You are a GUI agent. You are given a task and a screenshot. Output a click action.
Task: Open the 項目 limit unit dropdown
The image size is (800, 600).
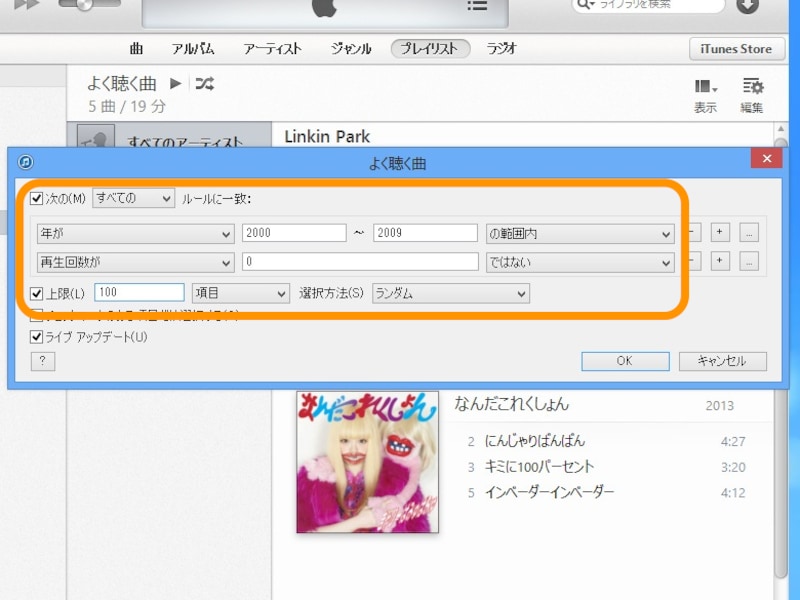241,293
